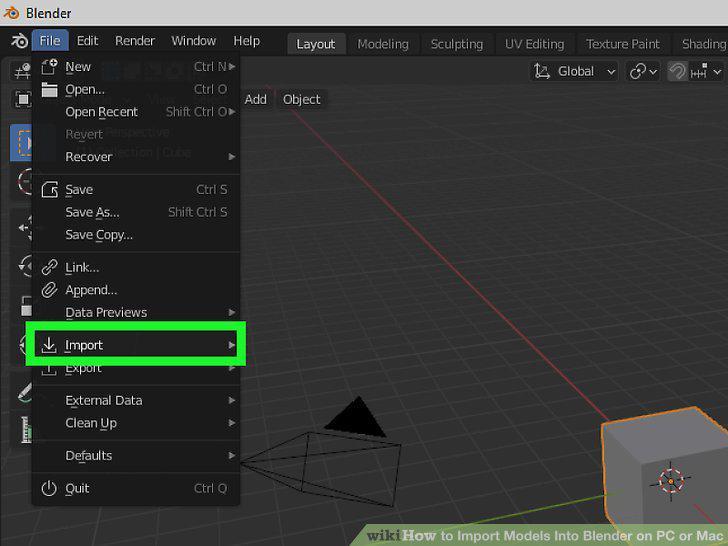Click the Add menu button in viewport
This screenshot has height=546, width=728.
coord(256,99)
